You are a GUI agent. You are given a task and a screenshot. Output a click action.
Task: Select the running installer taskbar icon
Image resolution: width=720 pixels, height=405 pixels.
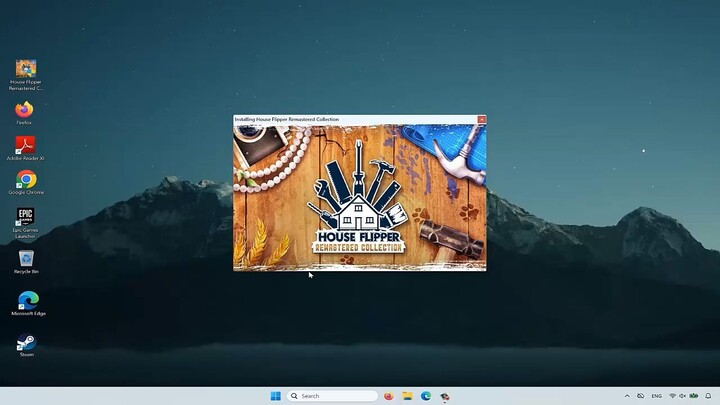444,396
